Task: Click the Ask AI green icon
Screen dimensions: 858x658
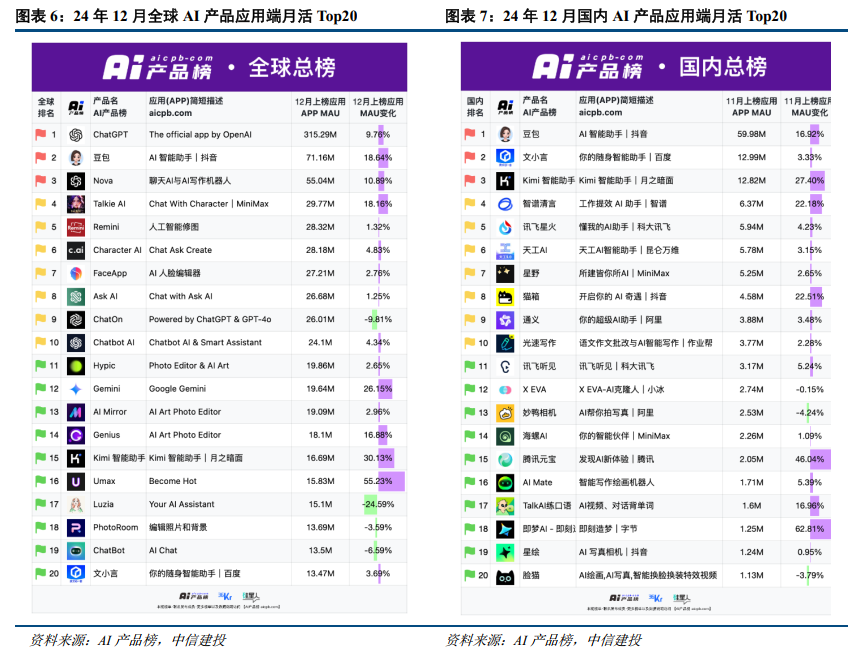Action: [76, 296]
